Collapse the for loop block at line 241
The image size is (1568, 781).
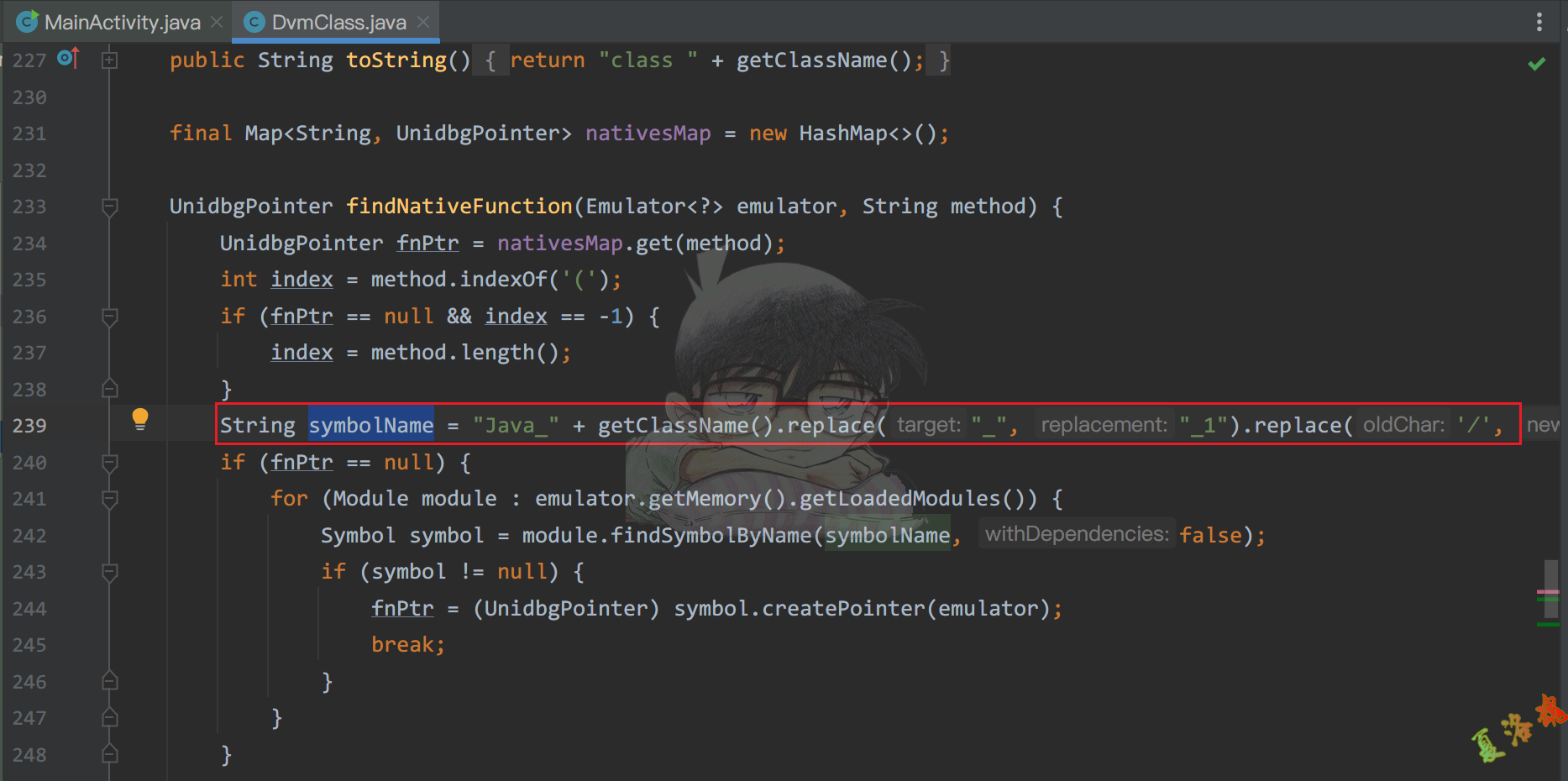(x=109, y=499)
